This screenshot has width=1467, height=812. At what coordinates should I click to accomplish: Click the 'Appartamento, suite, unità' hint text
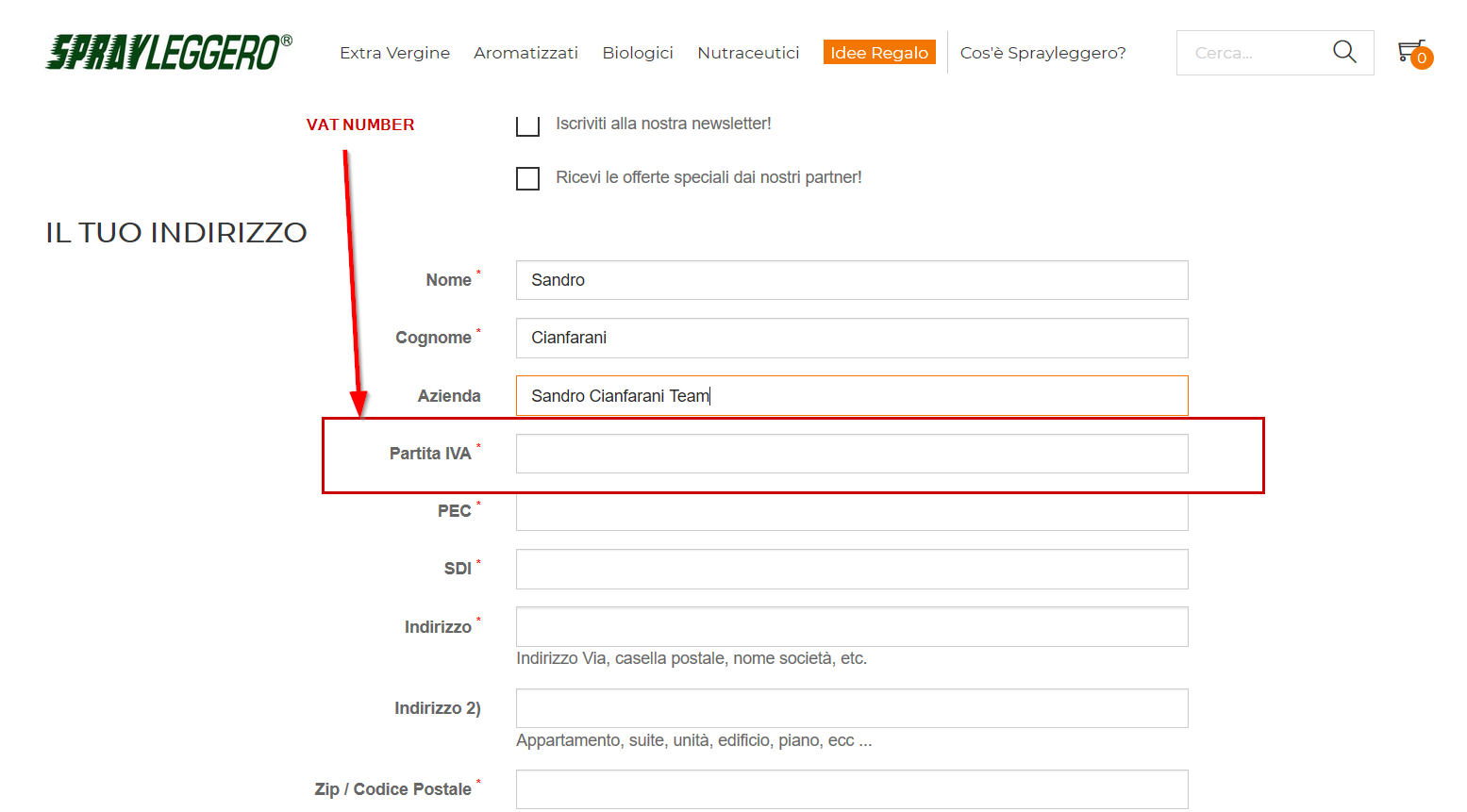pyautogui.click(x=693, y=740)
